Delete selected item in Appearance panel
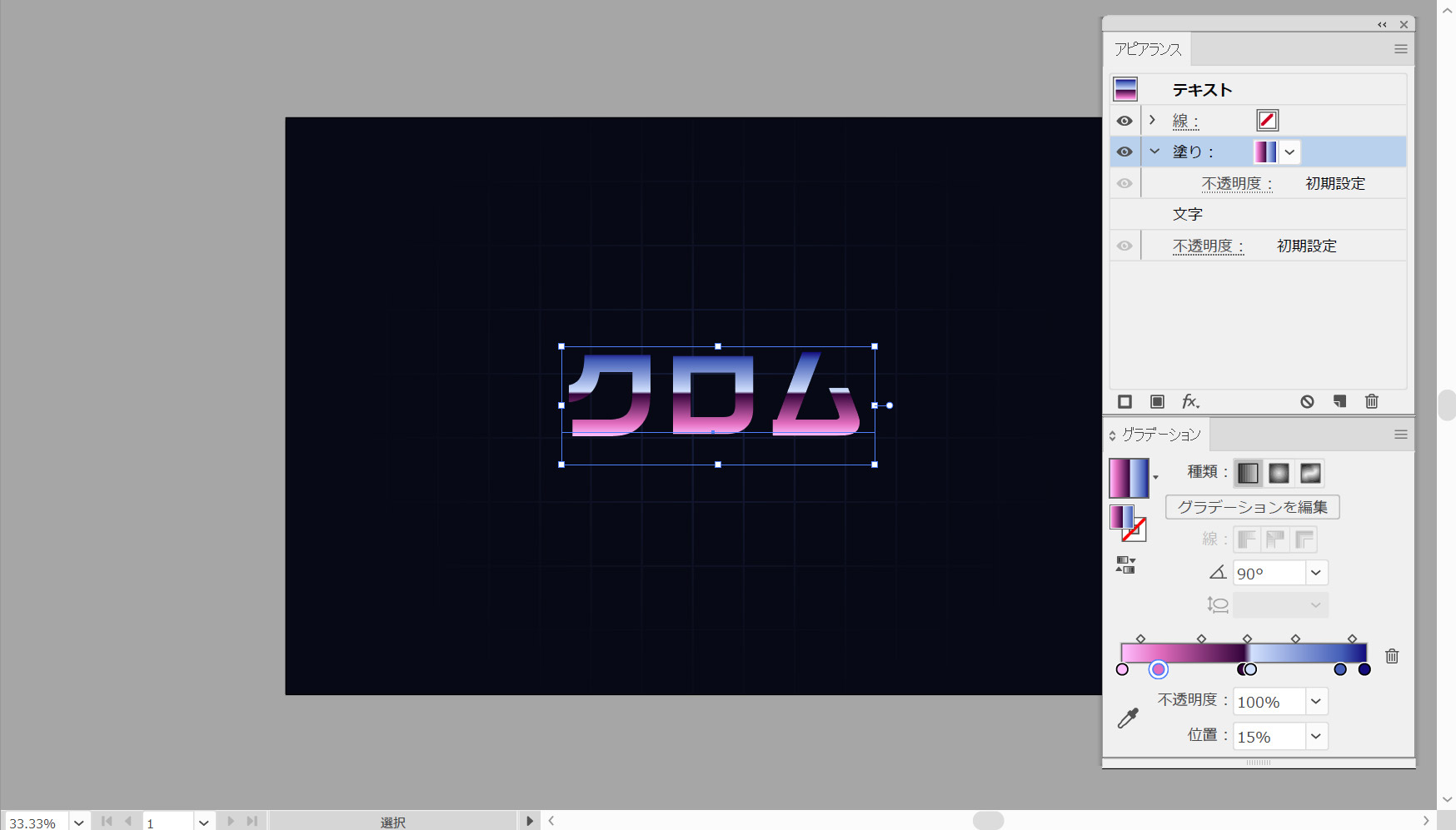Image resolution: width=1456 pixels, height=830 pixels. click(1372, 402)
